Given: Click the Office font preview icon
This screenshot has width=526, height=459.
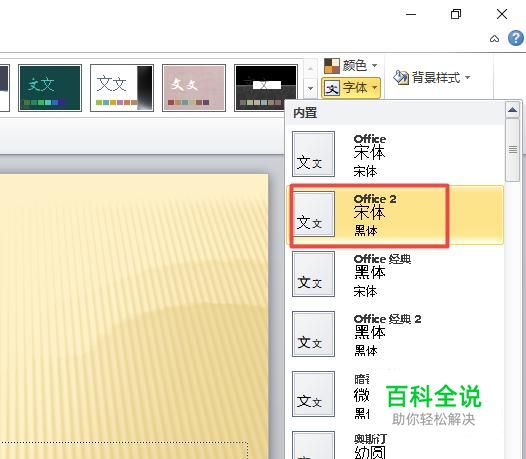Looking at the screenshot, I should tap(313, 154).
